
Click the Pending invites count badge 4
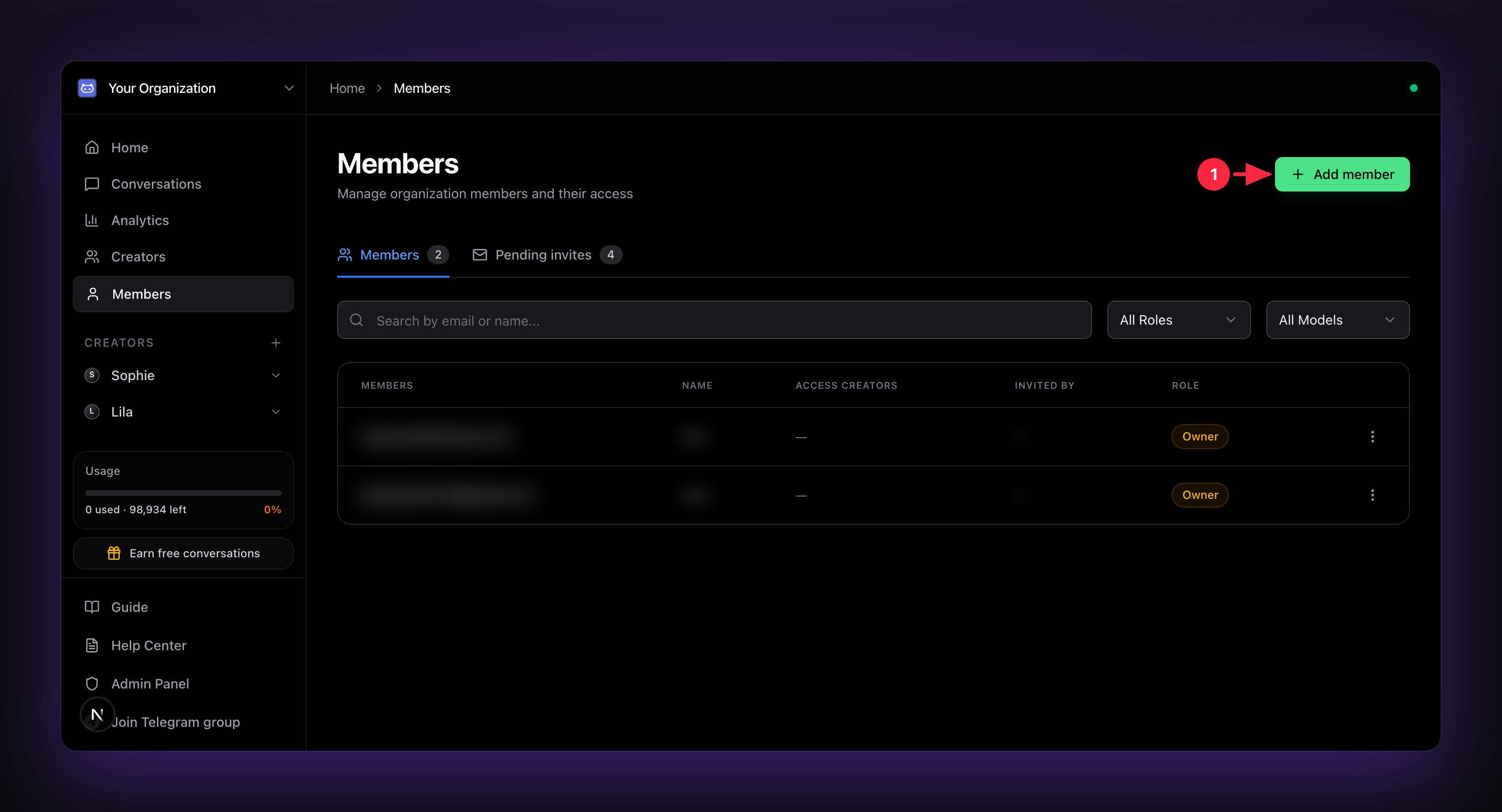[611, 255]
